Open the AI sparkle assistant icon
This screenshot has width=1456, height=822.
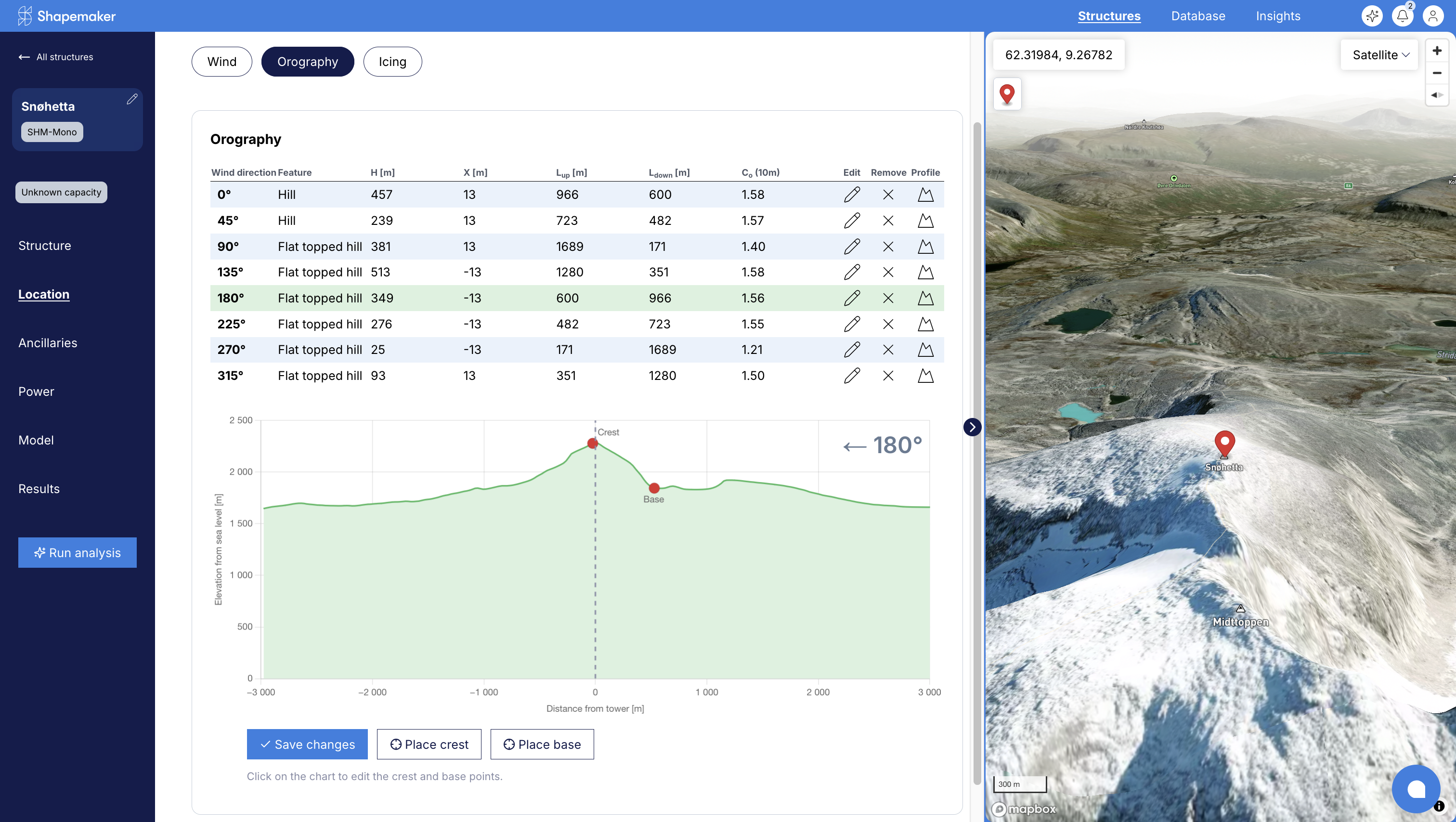(x=1372, y=16)
